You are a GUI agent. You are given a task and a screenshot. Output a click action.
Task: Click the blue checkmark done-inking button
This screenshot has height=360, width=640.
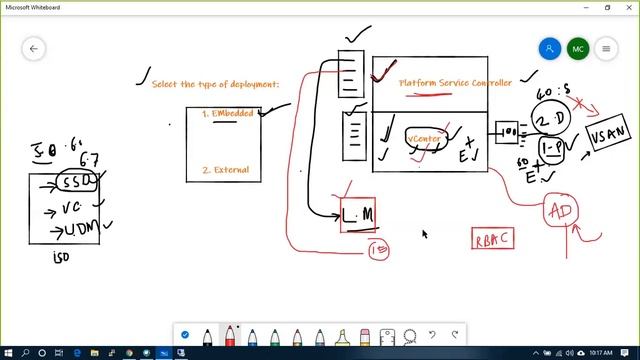pos(185,335)
